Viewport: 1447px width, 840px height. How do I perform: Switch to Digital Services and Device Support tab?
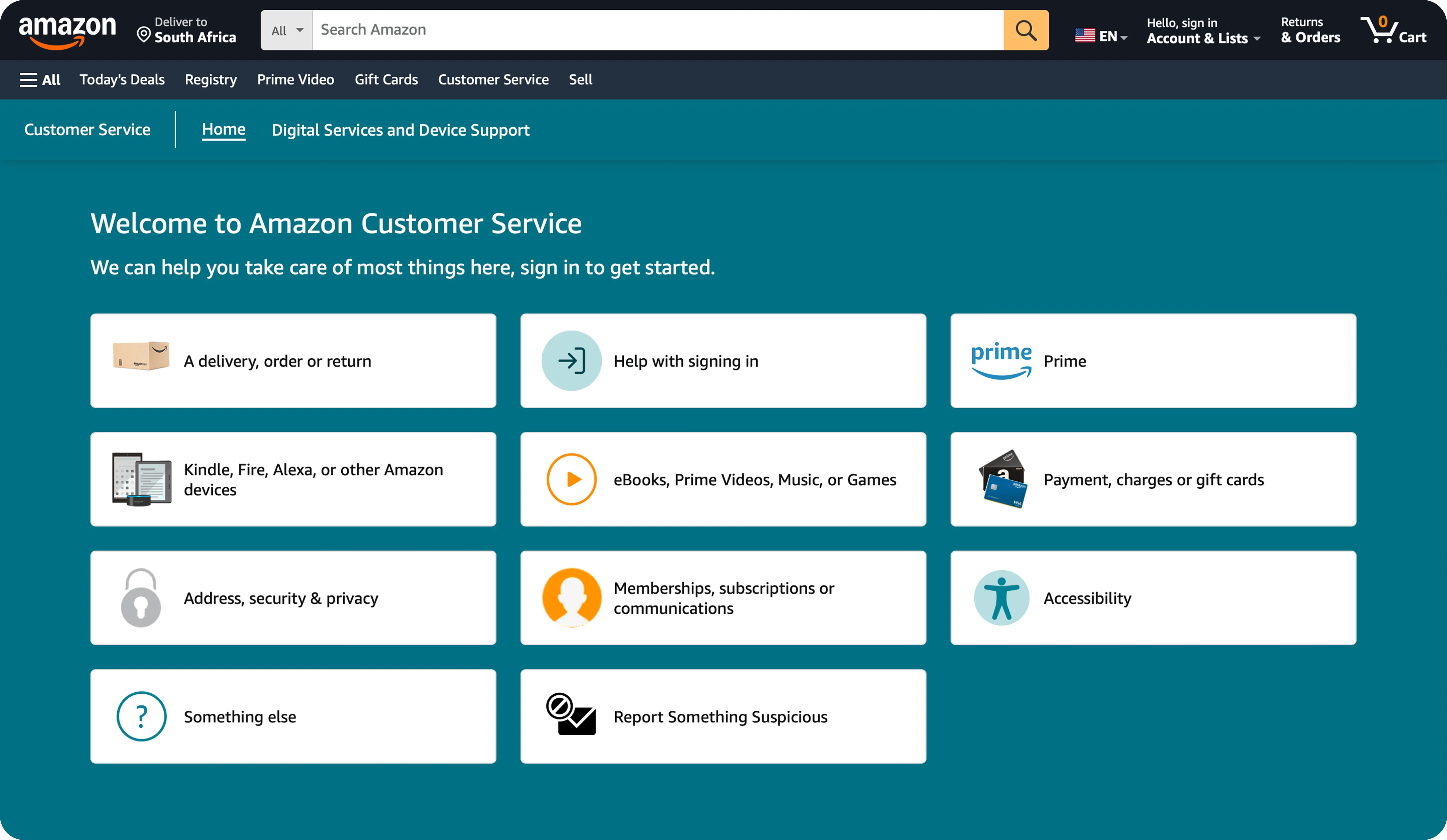pos(400,130)
